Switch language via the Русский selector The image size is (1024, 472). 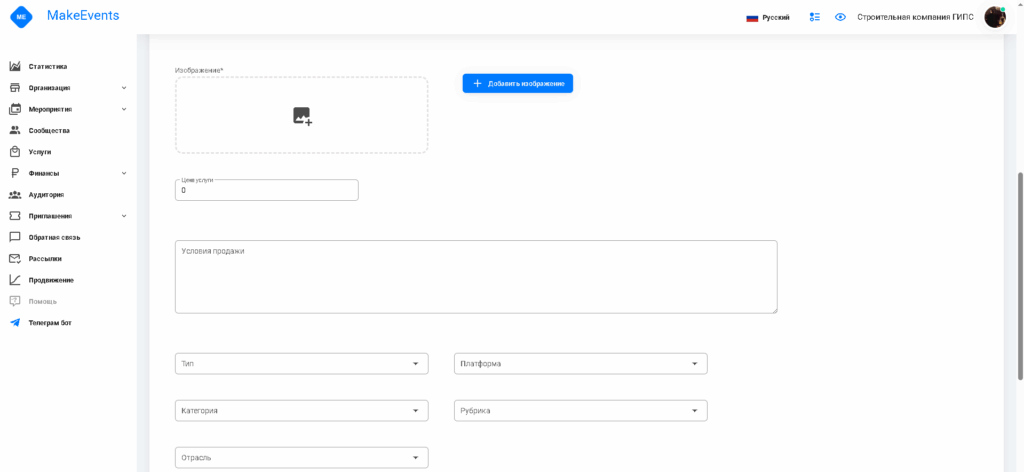point(768,17)
